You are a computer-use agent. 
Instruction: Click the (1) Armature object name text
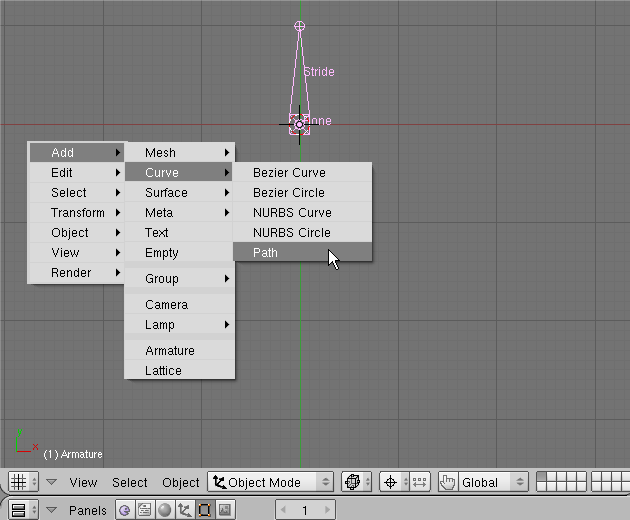[73, 454]
